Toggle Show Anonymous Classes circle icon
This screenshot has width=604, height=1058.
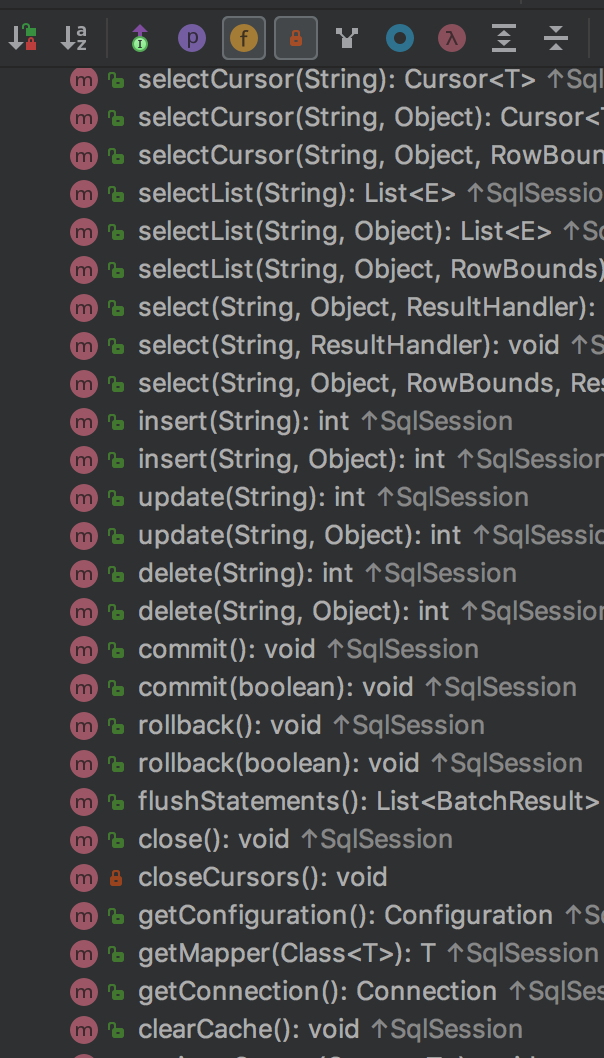pos(400,39)
